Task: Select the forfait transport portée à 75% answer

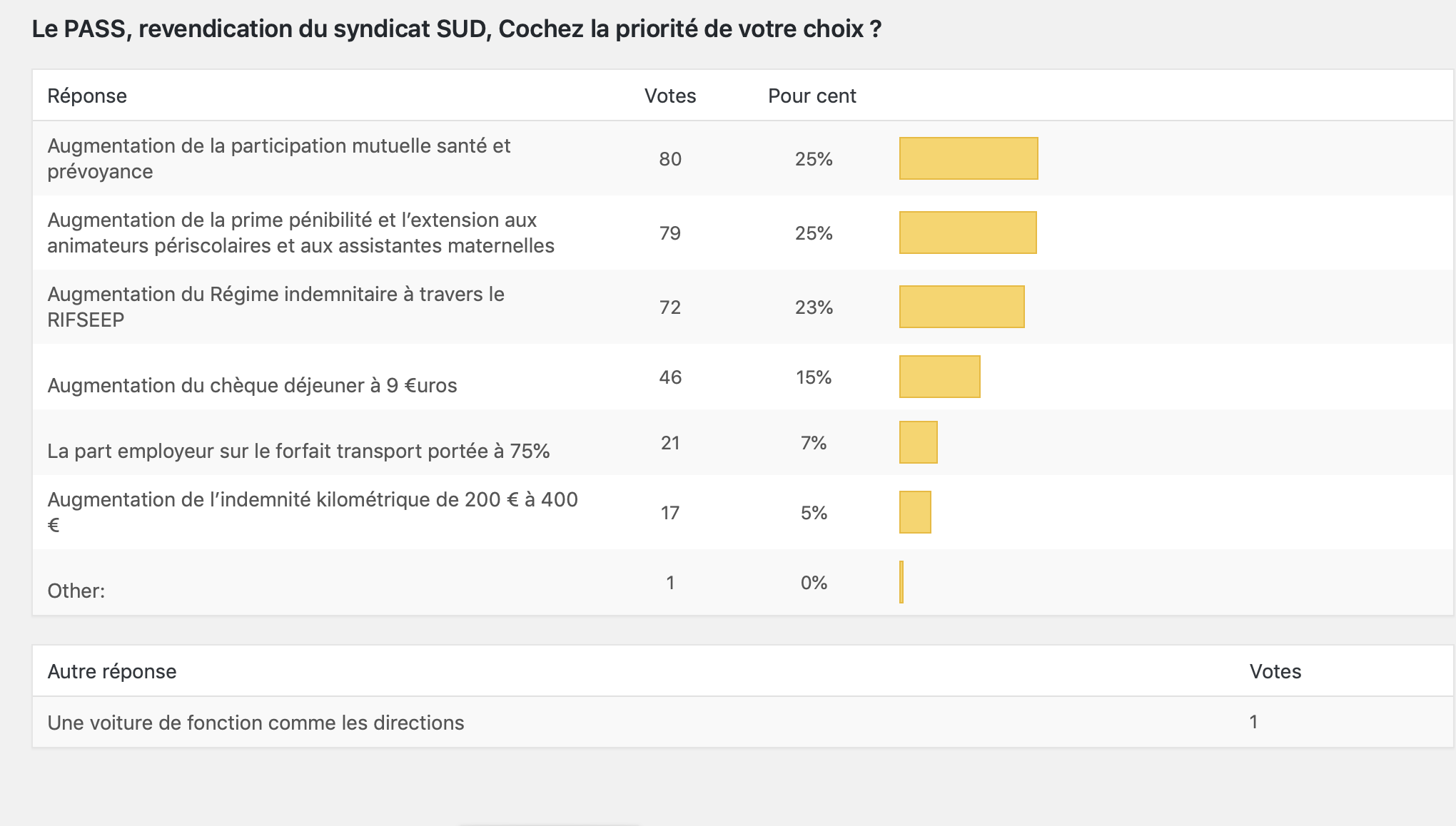Action: click(x=298, y=451)
